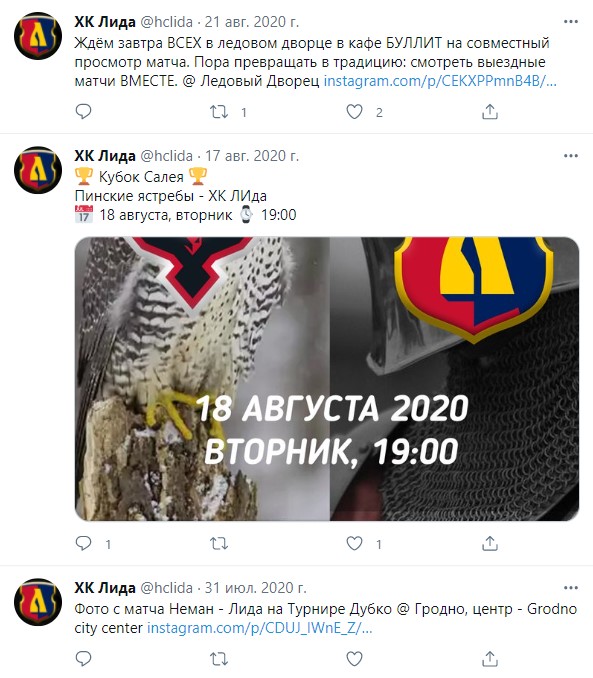Share the Кубок Салея tweet
The width and height of the screenshot is (593, 678).
(x=490, y=543)
